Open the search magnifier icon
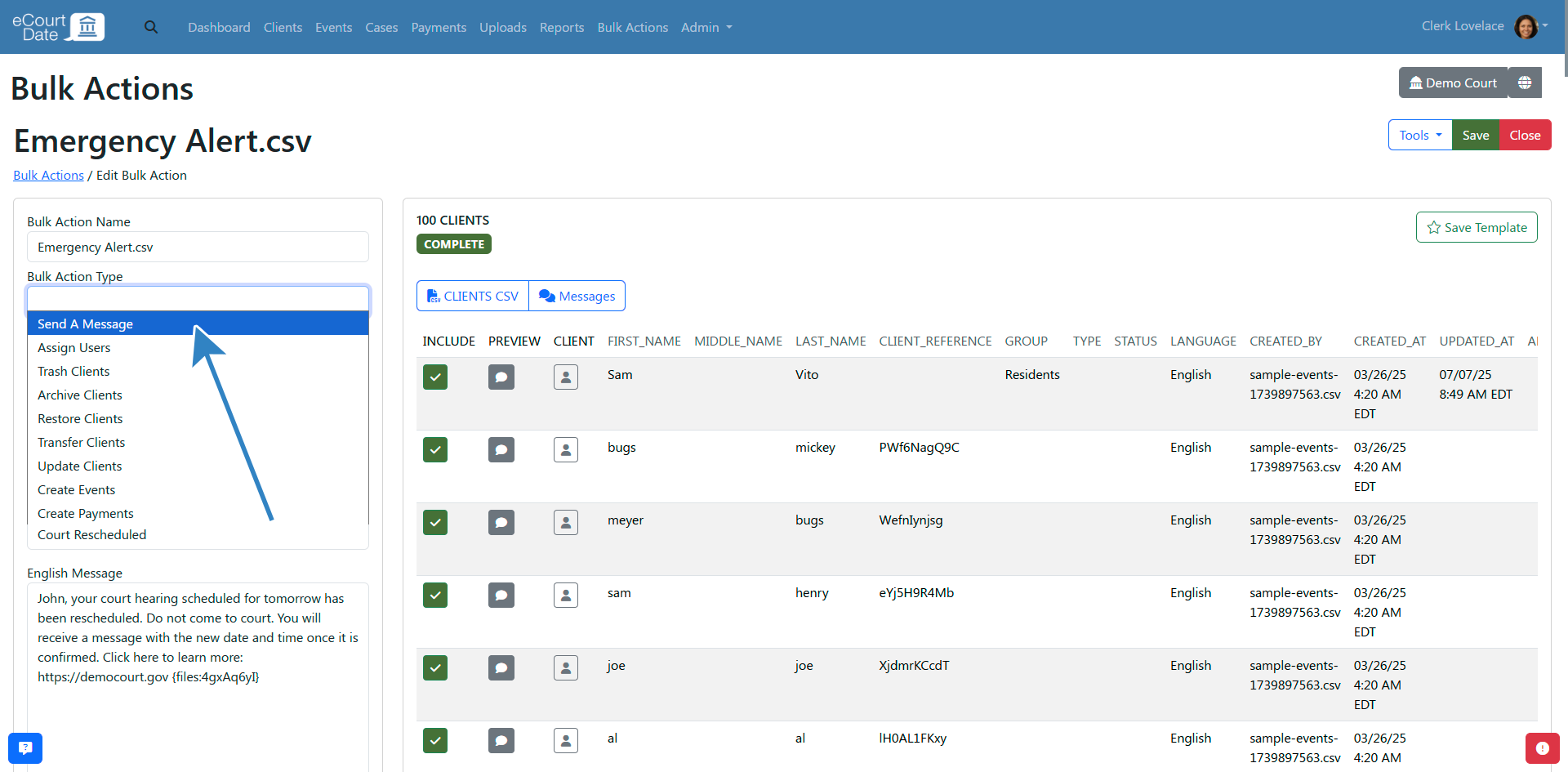 pos(151,27)
